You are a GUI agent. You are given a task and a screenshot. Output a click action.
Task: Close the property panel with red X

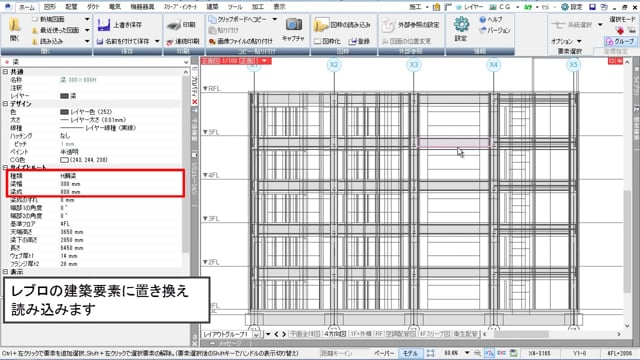click(x=195, y=102)
